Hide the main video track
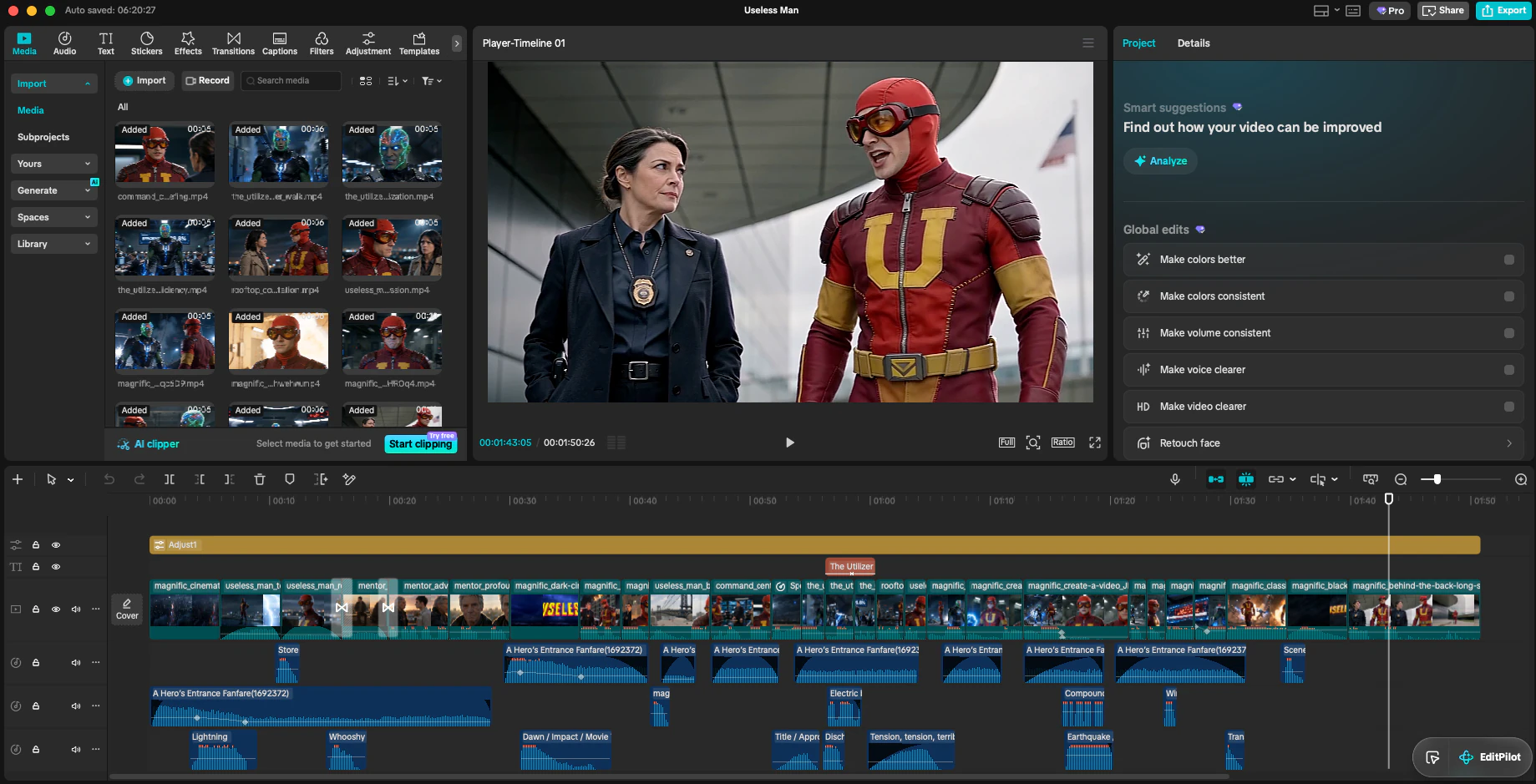 [56, 609]
